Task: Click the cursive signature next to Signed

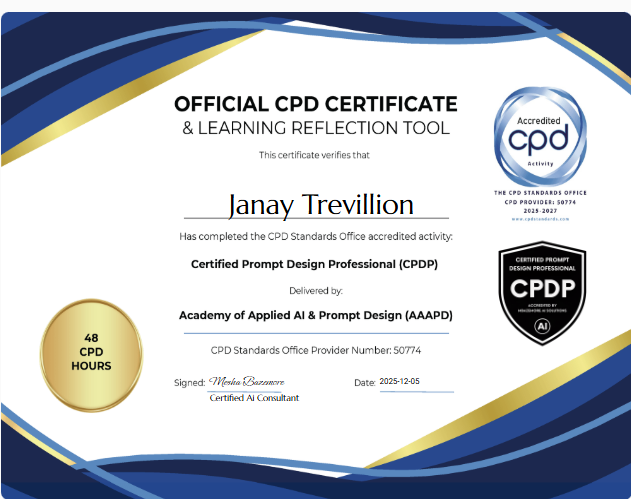Action: click(x=247, y=381)
